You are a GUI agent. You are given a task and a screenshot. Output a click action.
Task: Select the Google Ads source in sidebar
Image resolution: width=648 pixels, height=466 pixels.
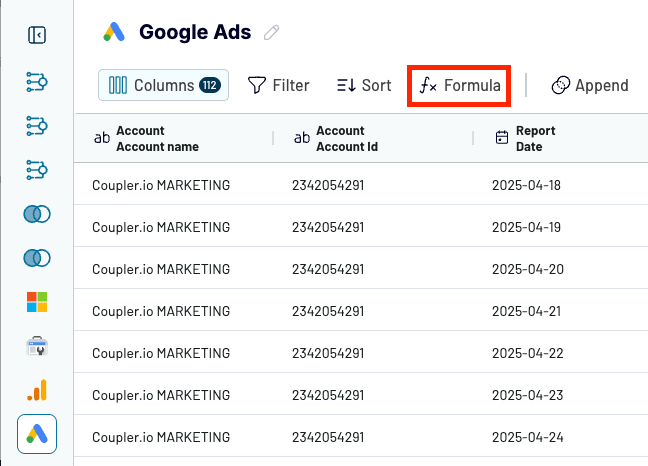(37, 434)
